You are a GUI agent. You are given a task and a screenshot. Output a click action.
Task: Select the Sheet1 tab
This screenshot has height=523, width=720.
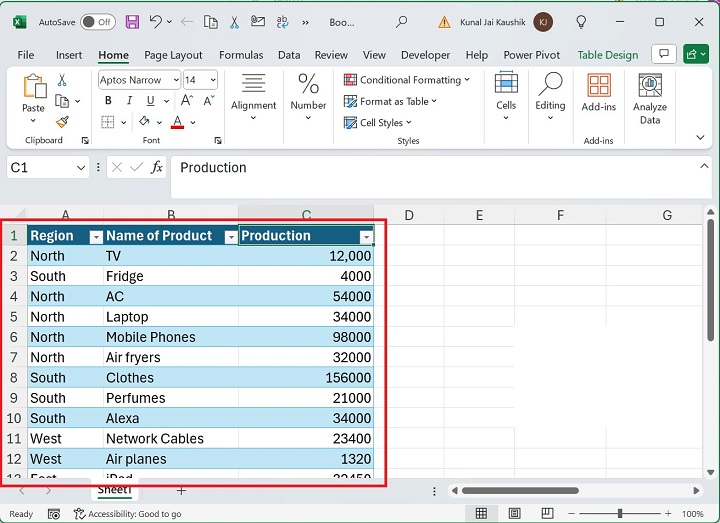click(114, 490)
